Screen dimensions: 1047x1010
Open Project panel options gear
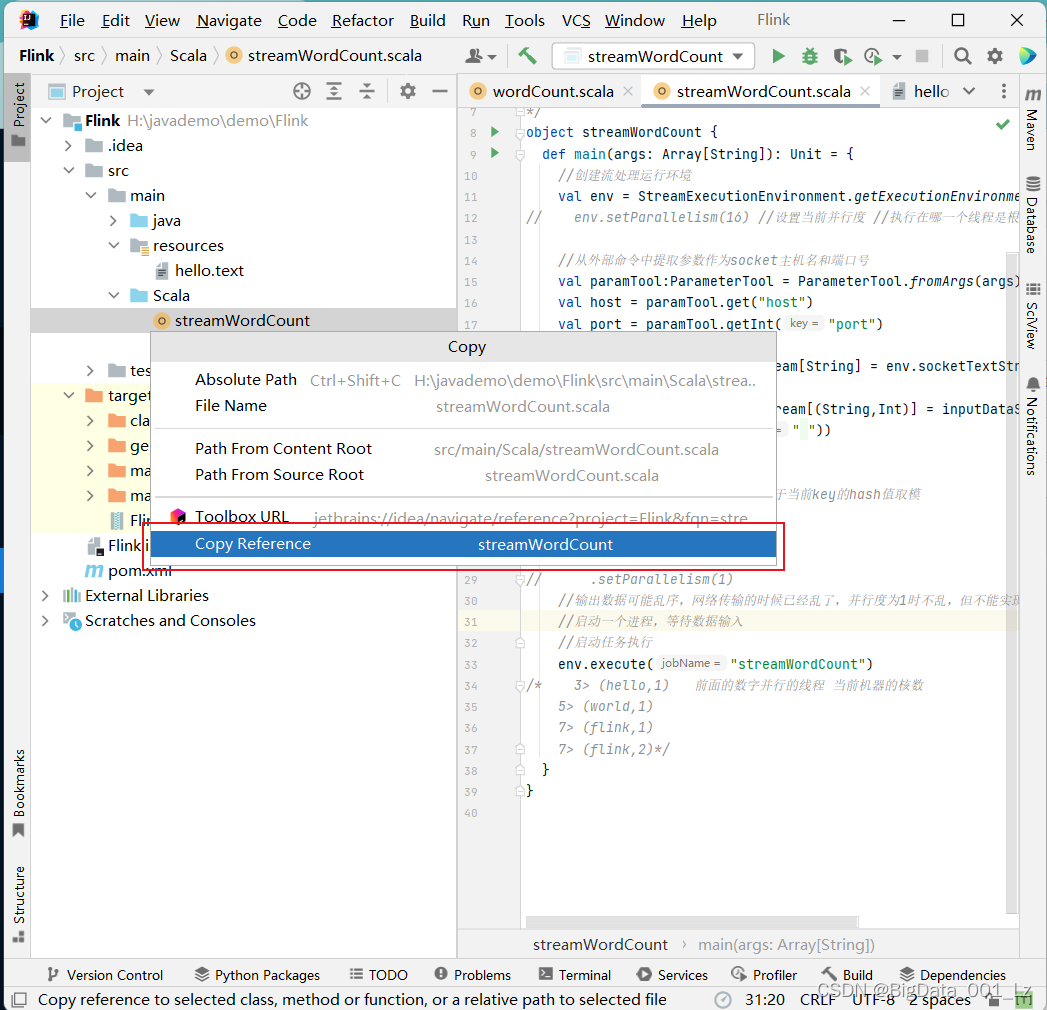pyautogui.click(x=407, y=91)
